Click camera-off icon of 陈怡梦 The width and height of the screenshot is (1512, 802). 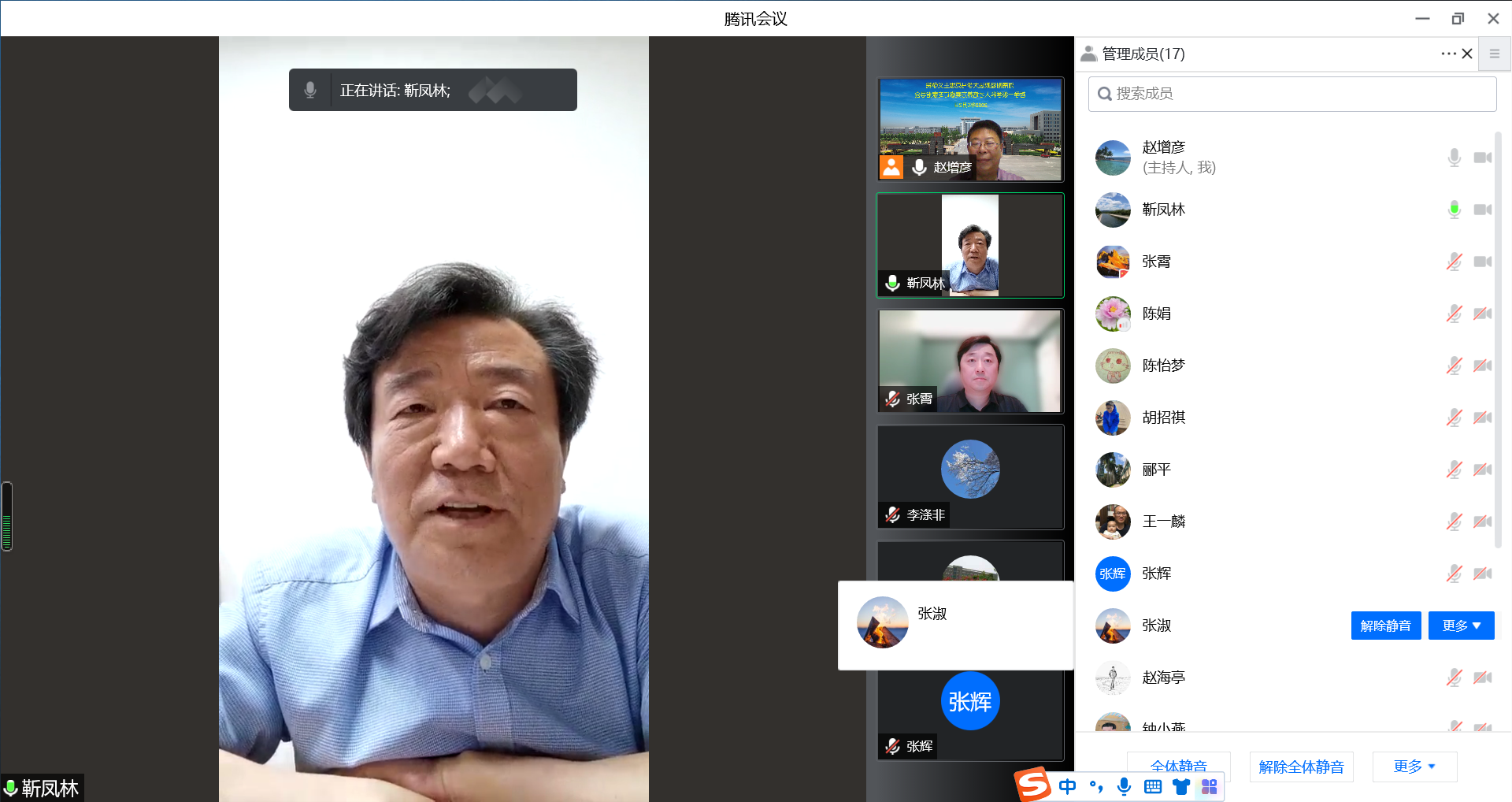(x=1483, y=366)
